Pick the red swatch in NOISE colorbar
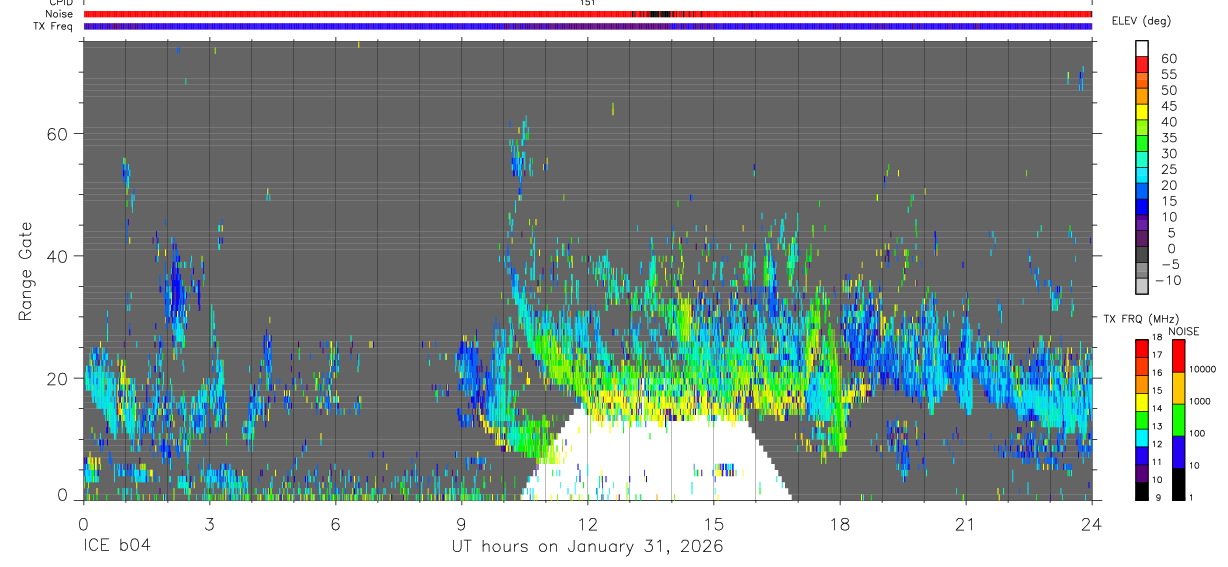 (1179, 356)
